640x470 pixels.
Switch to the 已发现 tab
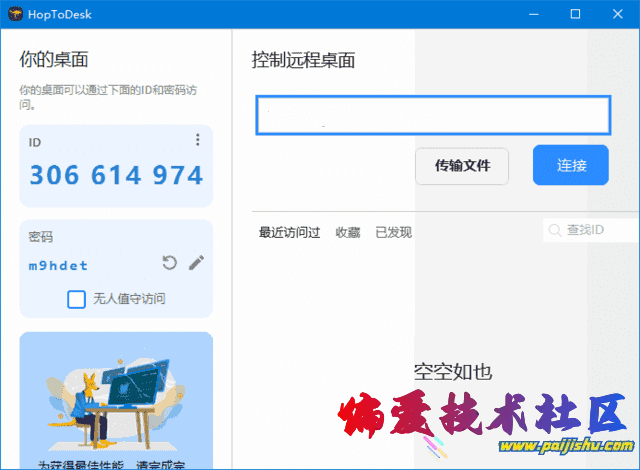(393, 232)
